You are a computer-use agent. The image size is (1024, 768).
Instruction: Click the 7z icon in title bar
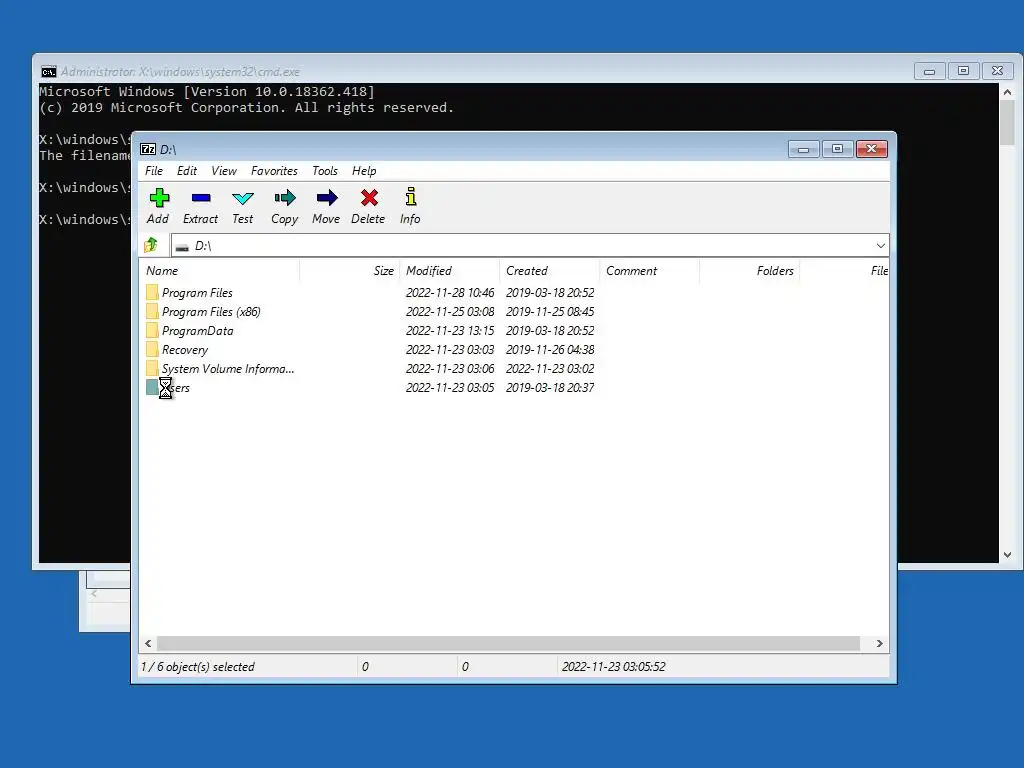tap(148, 150)
